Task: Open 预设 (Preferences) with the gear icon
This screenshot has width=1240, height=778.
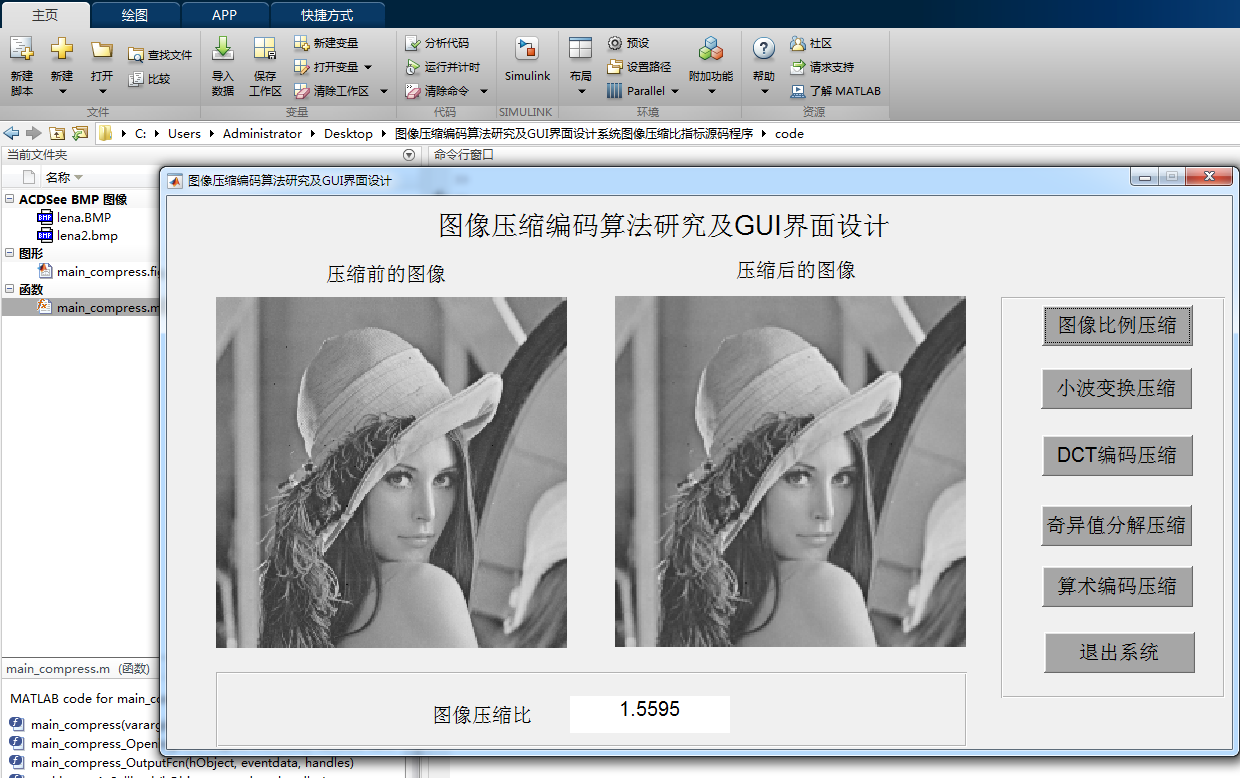Action: [615, 43]
